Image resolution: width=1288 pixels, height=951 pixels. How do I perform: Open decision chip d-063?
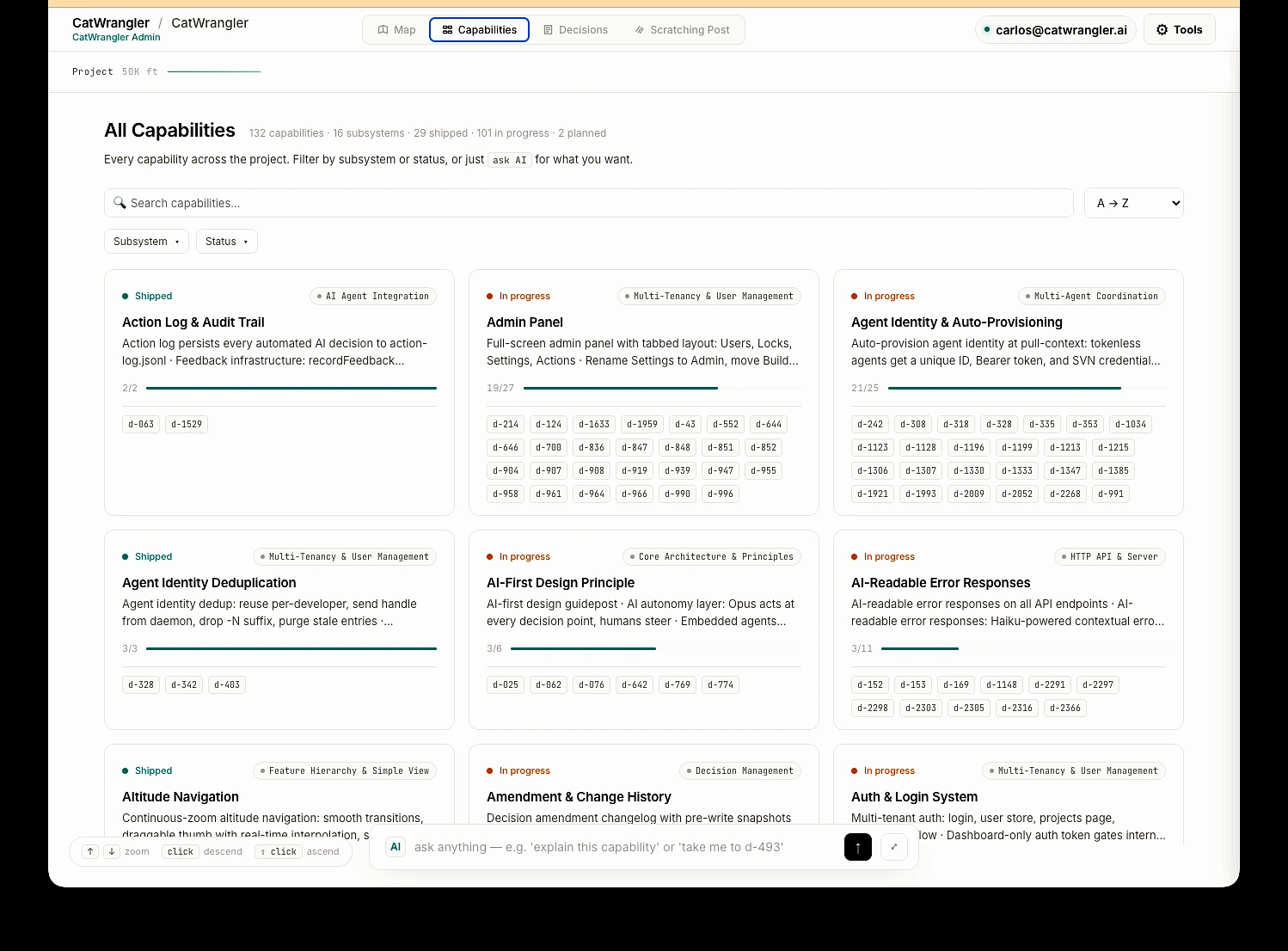141,424
